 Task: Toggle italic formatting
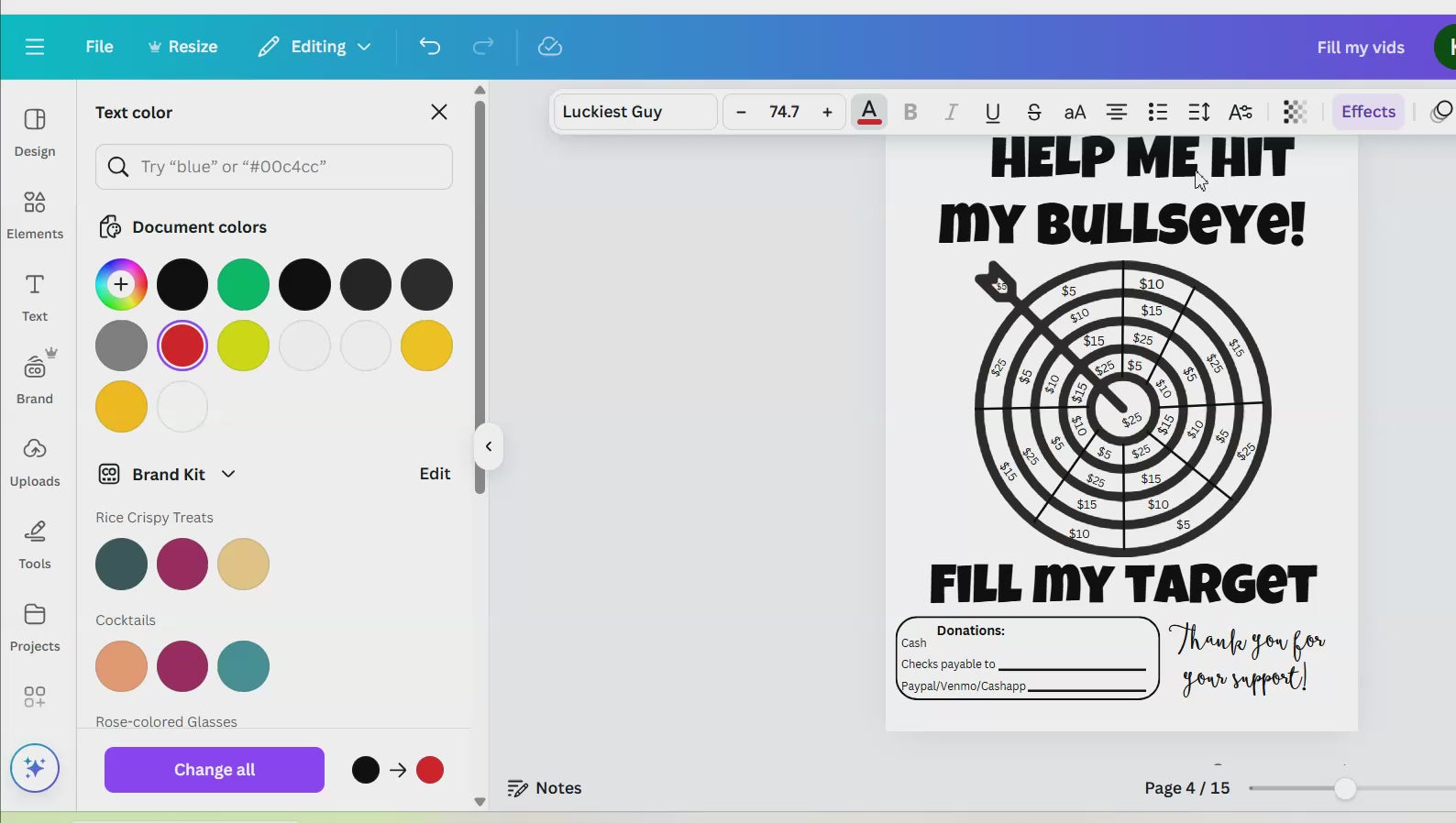pyautogui.click(x=951, y=112)
